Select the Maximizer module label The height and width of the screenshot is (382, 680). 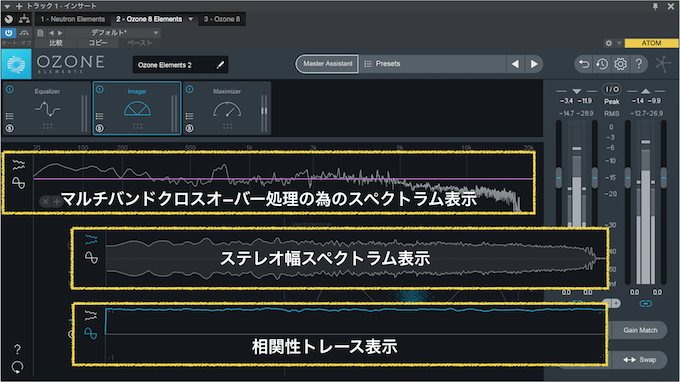227,91
